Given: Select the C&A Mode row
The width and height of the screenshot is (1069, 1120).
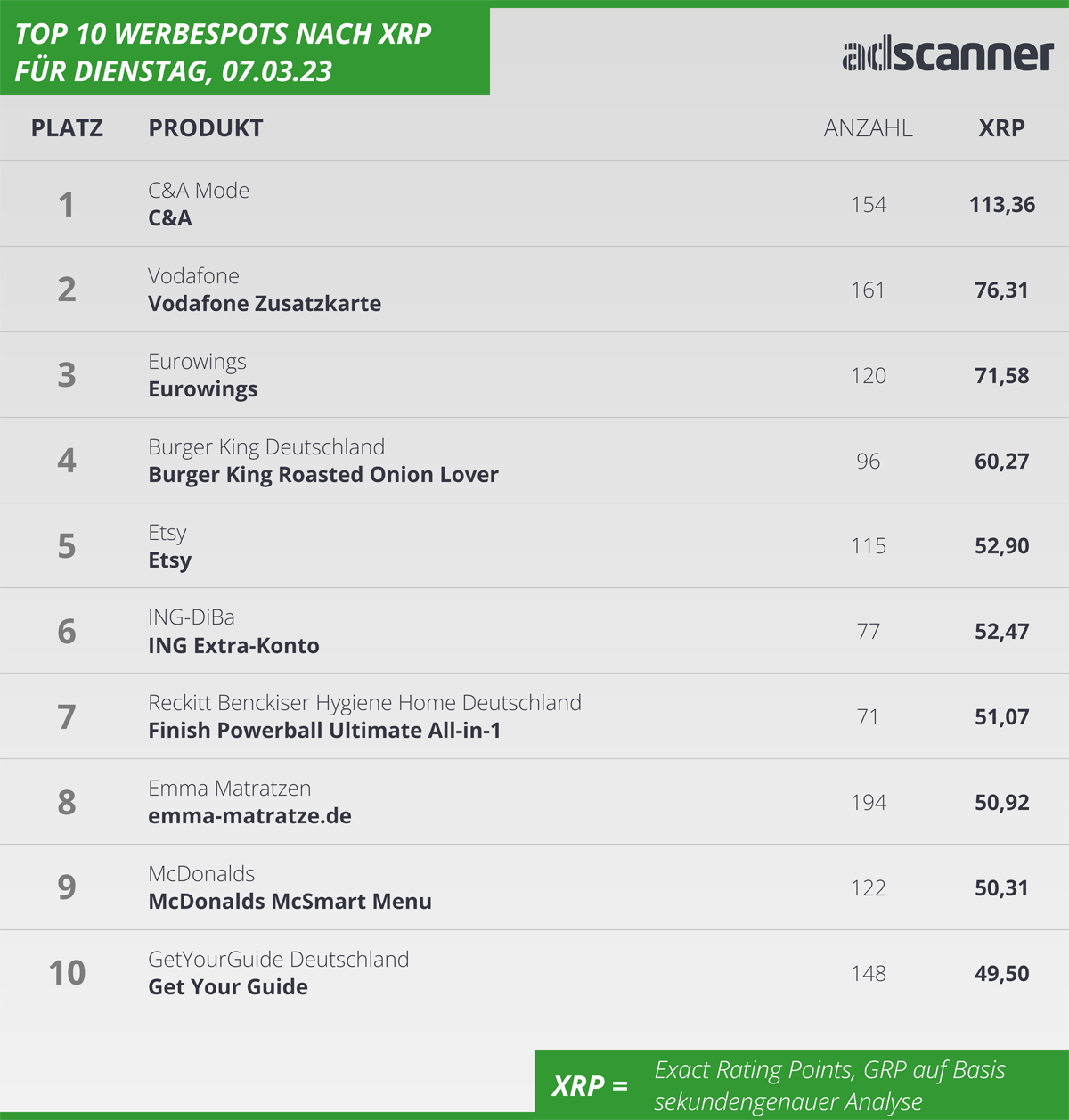Looking at the screenshot, I should pos(534,204).
